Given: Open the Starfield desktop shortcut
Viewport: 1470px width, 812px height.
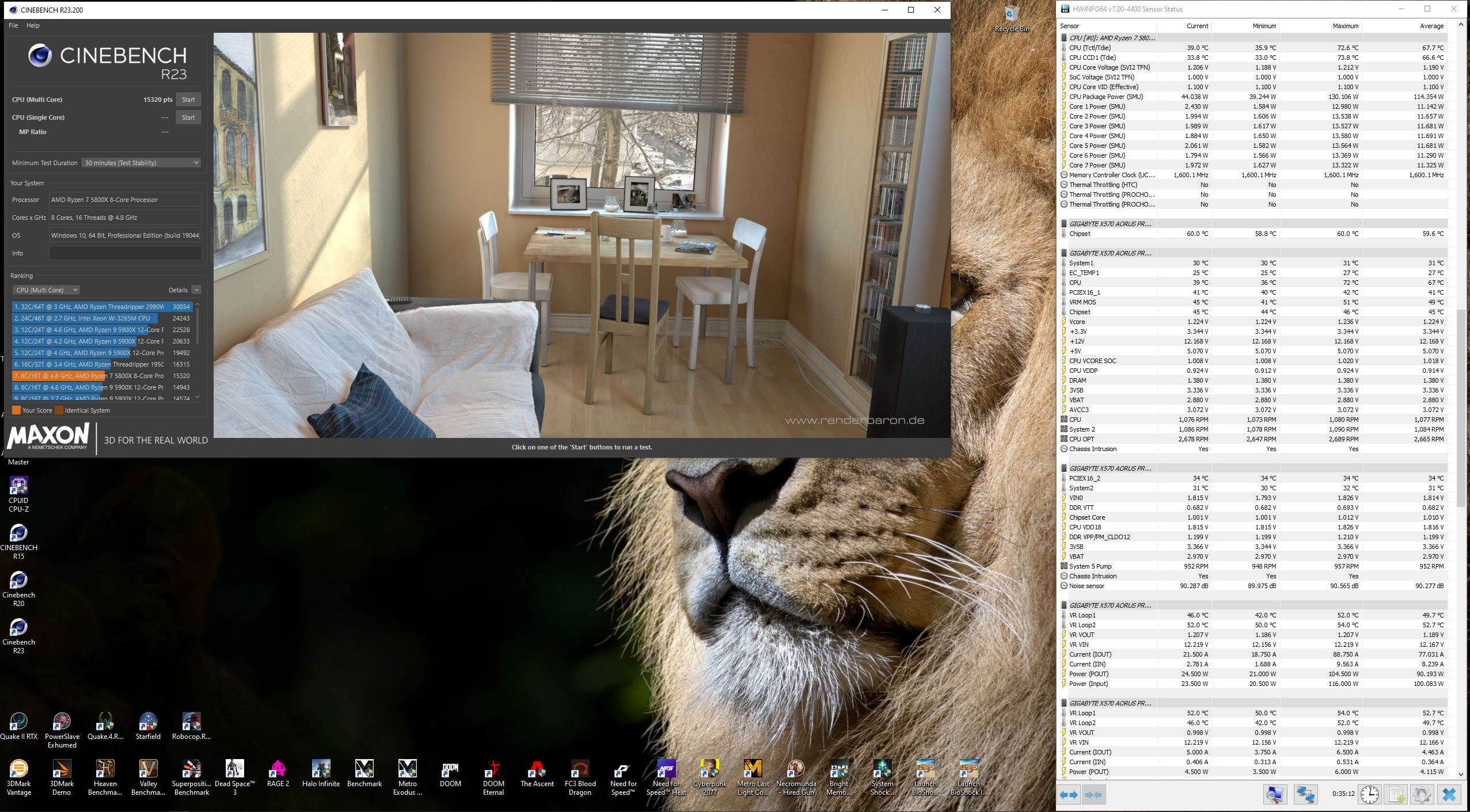Looking at the screenshot, I should click(148, 726).
